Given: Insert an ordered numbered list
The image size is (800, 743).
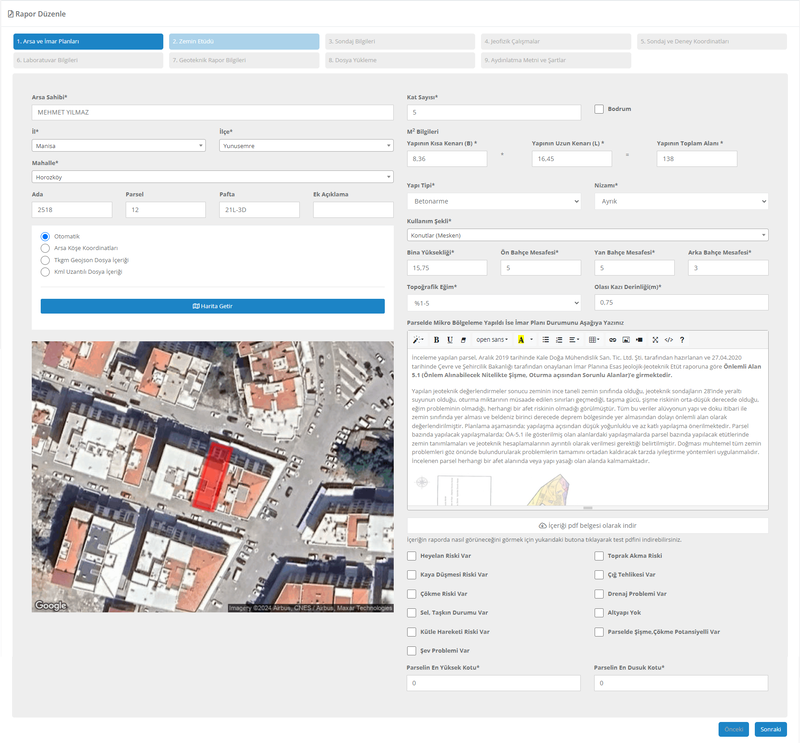Looking at the screenshot, I should pos(559,340).
